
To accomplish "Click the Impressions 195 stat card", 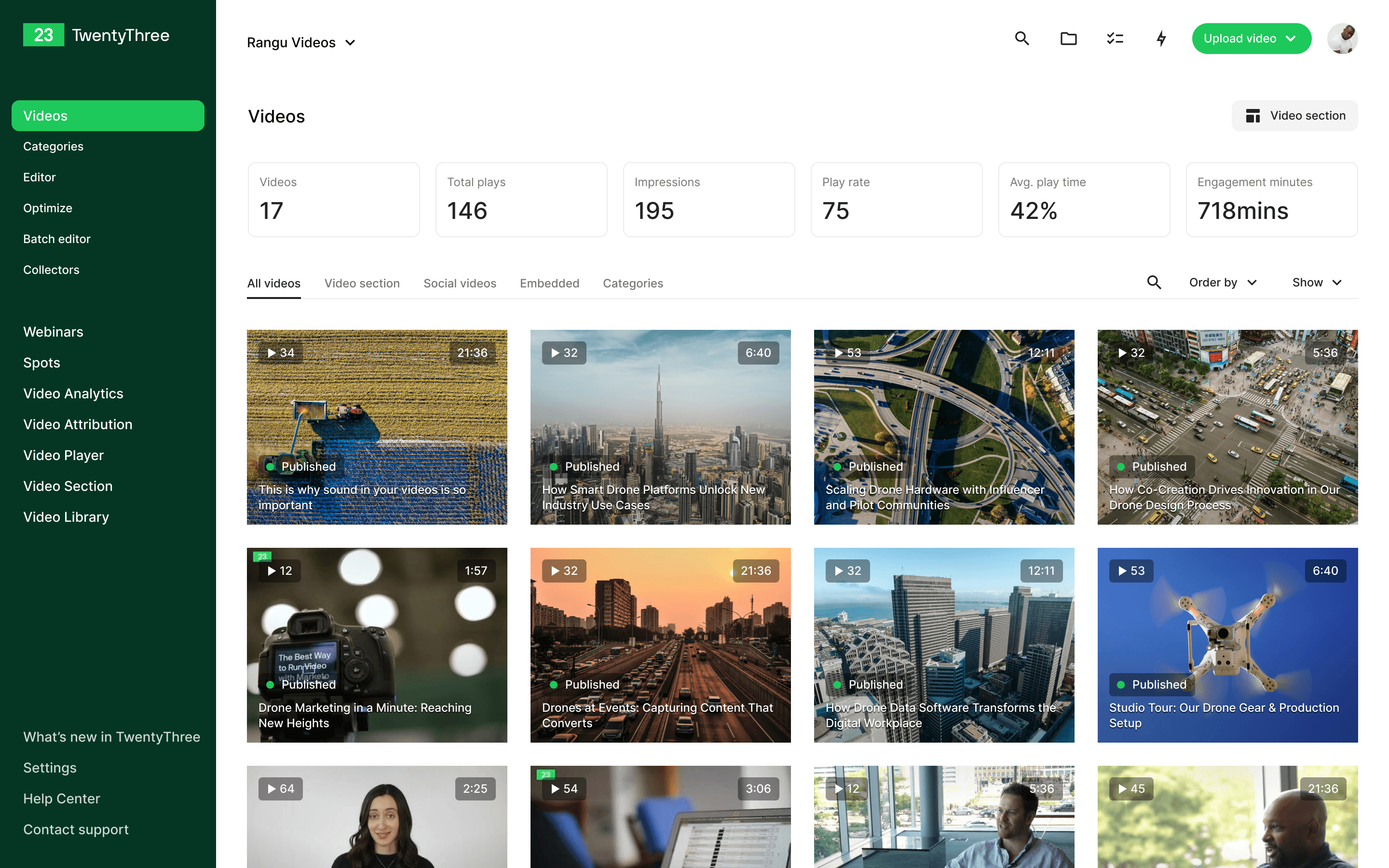I will coord(709,200).
